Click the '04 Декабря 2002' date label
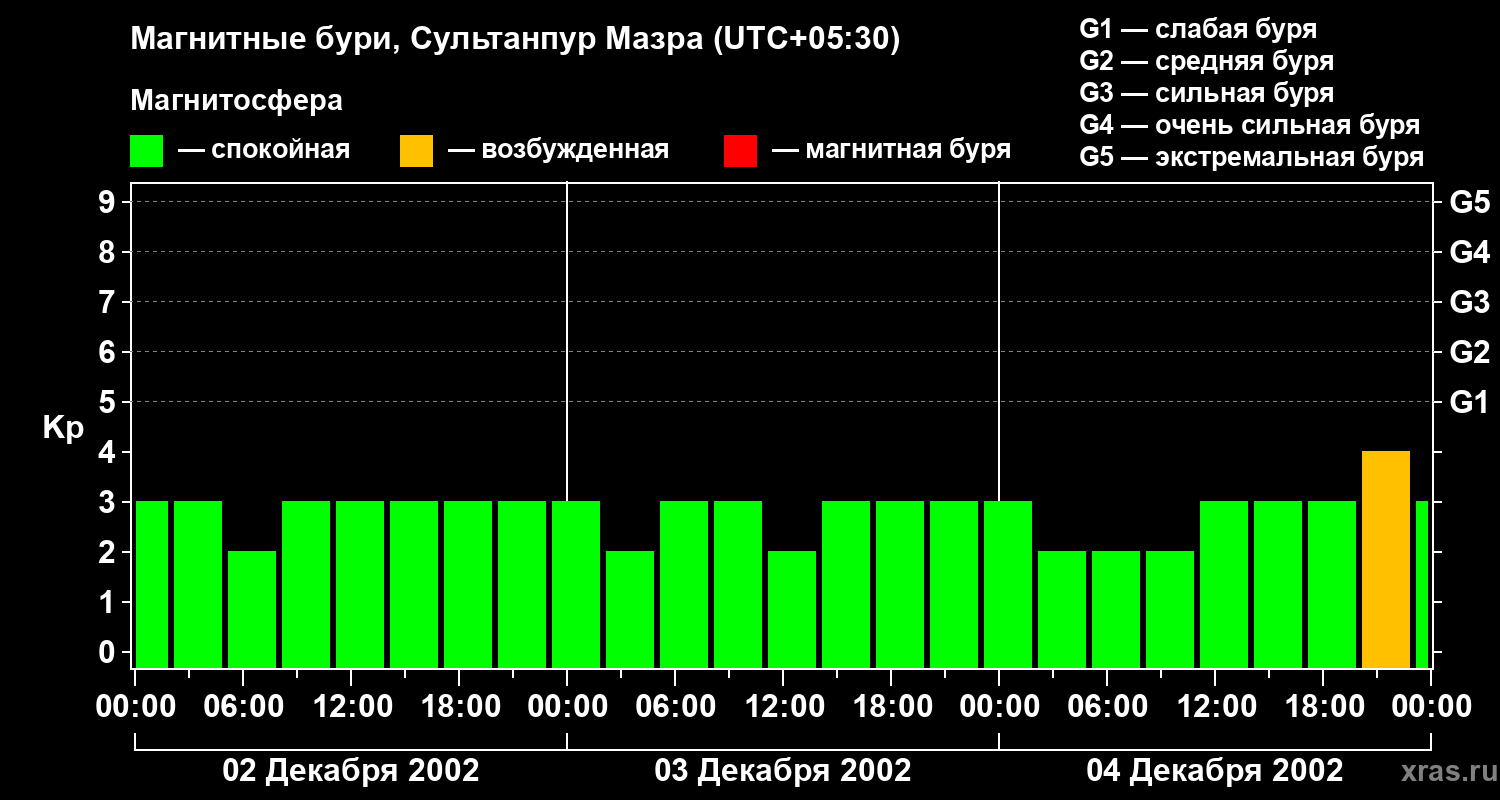The height and width of the screenshot is (800, 1500). coord(1215,771)
